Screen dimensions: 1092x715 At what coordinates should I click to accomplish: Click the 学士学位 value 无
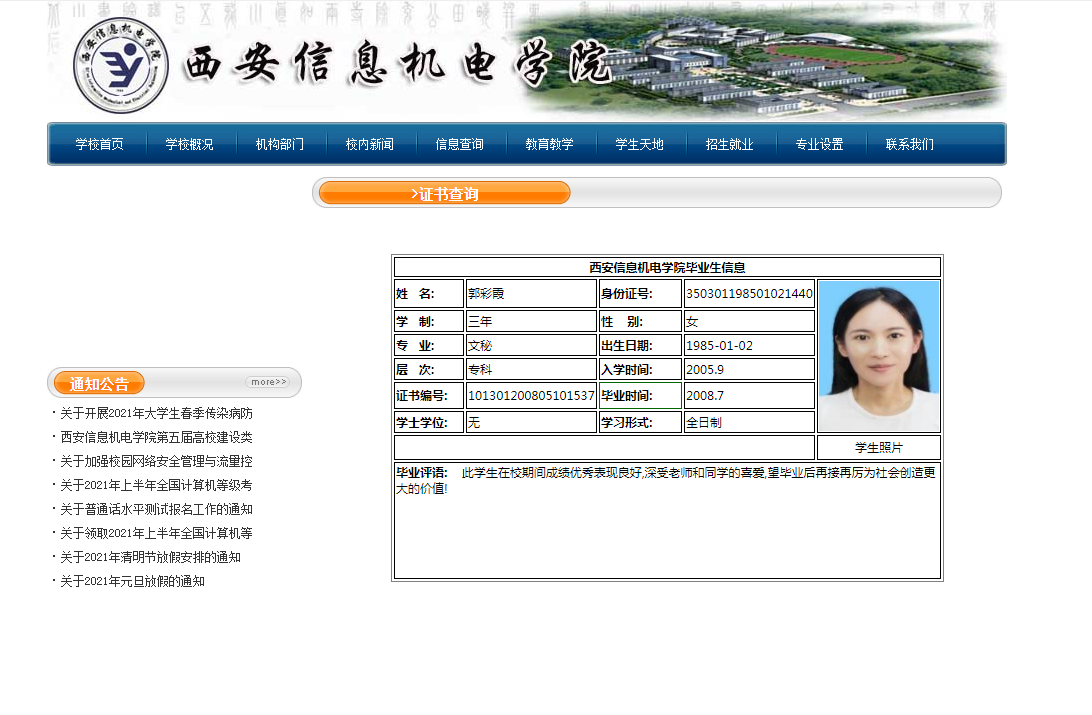(474, 423)
